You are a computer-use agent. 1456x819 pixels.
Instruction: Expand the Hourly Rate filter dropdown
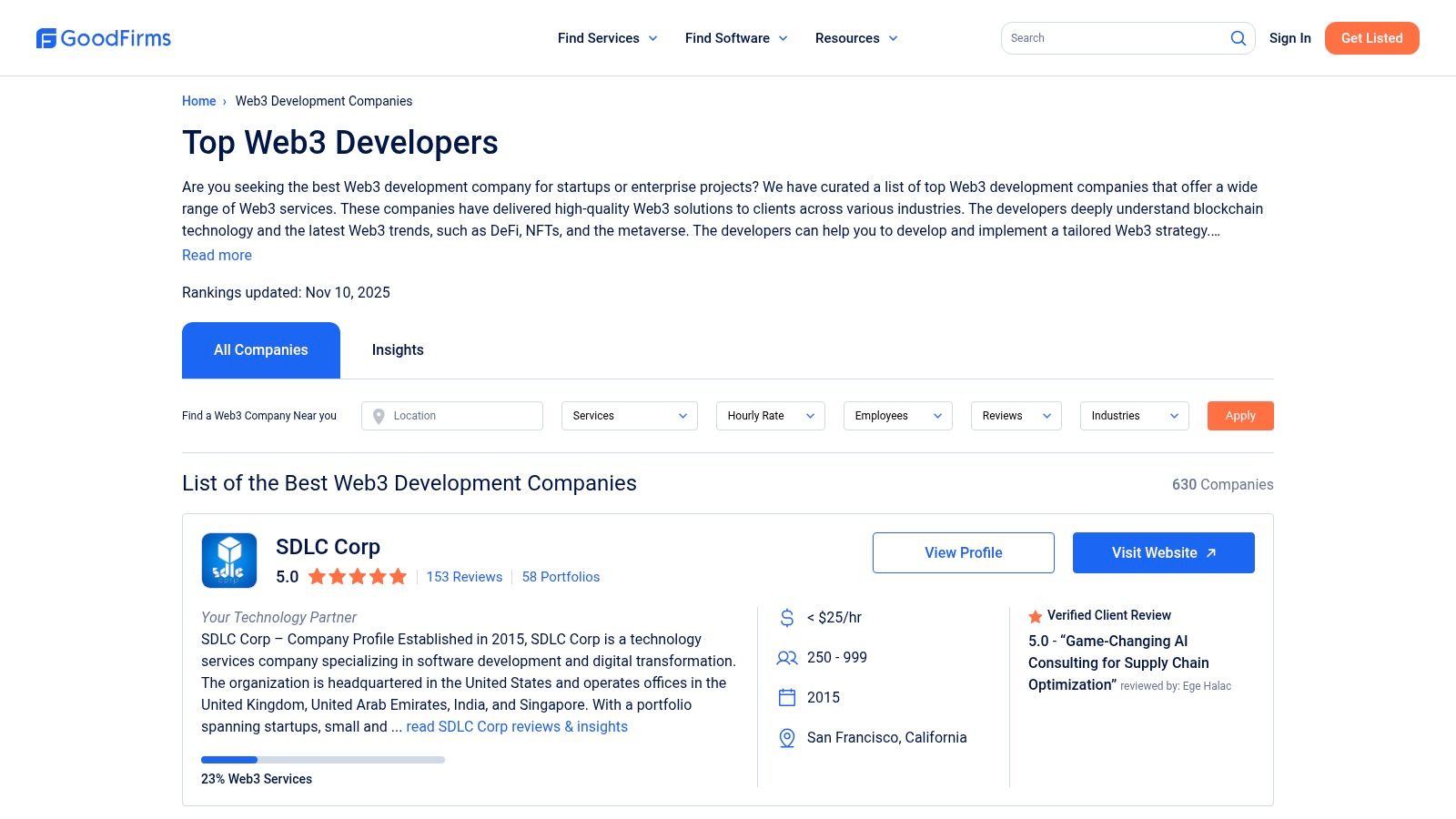(x=771, y=416)
